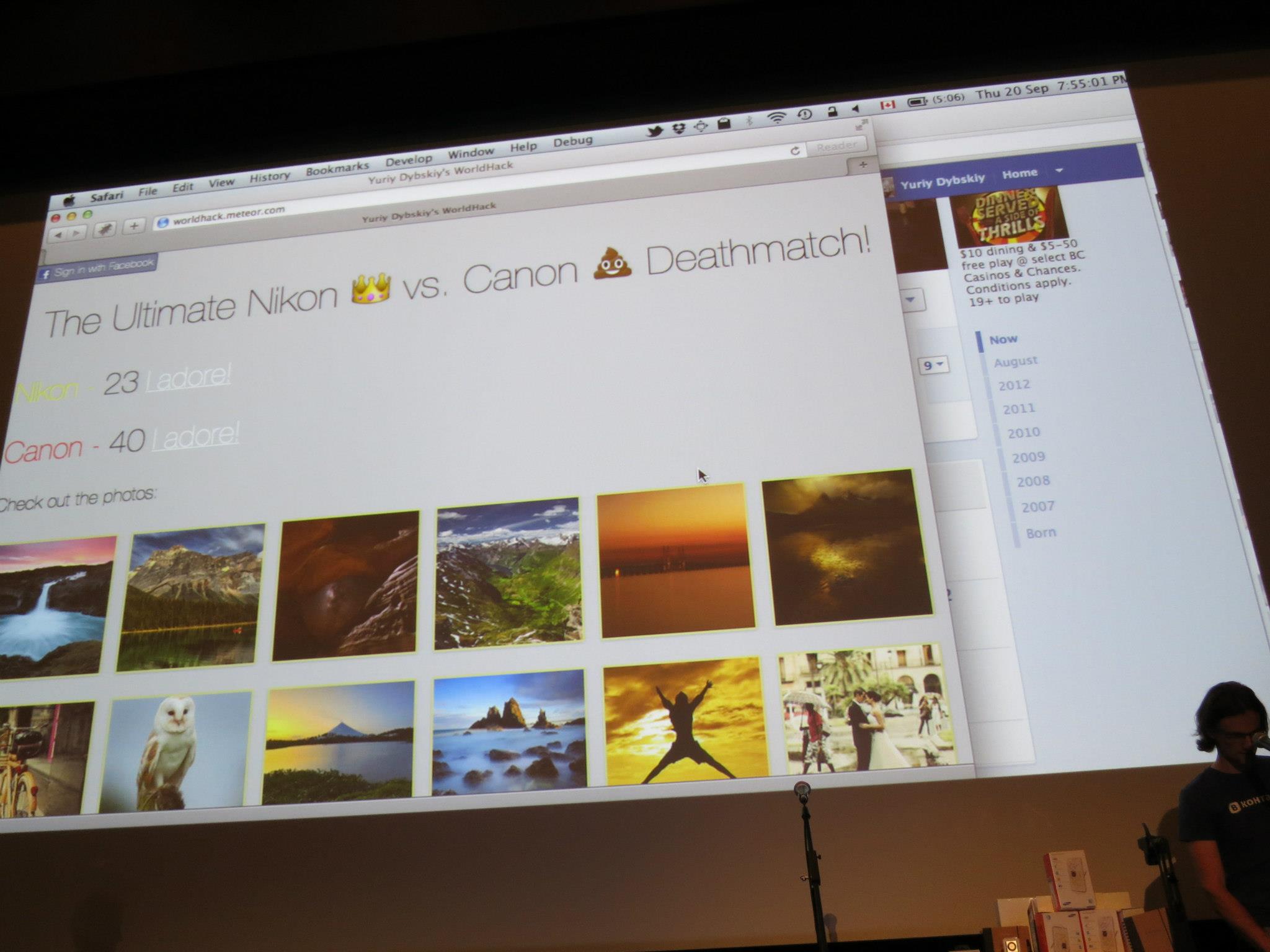Screen dimensions: 1270x952
Task: Click the Reader button
Action: coord(837,146)
